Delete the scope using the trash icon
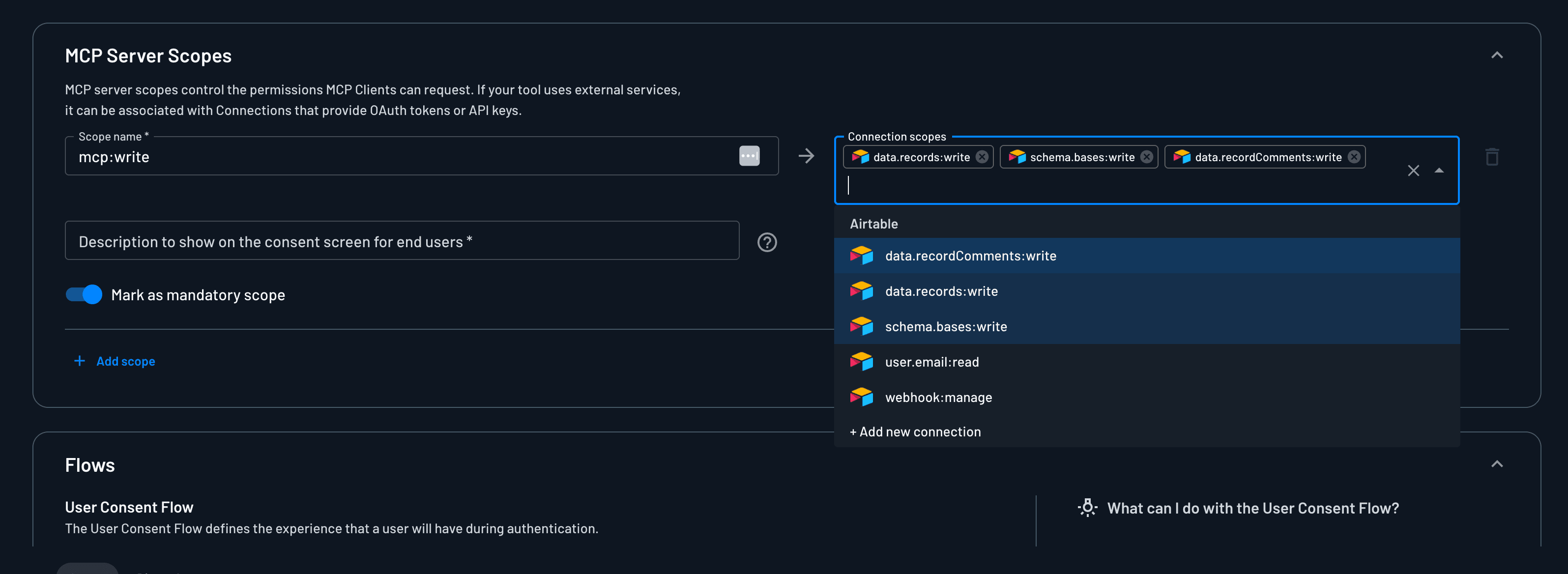Viewport: 1568px width, 574px height. tap(1492, 156)
